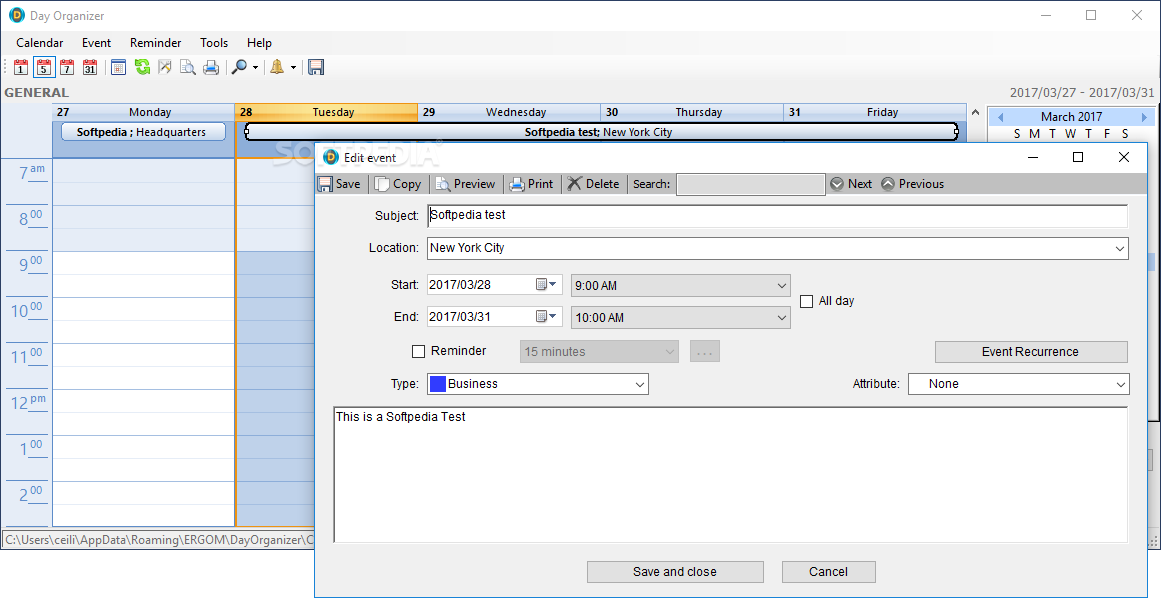
Task: Click Print in Edit event toolbar
Action: pos(532,184)
